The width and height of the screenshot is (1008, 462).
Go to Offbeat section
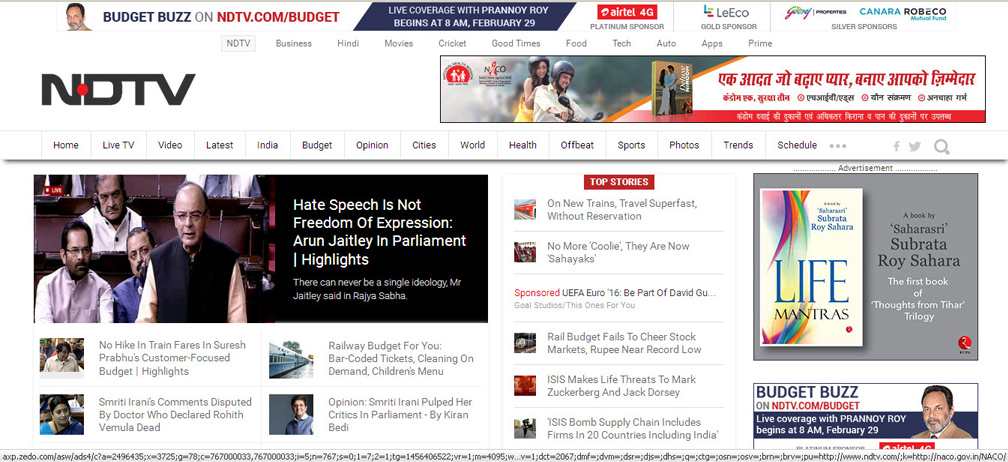[x=577, y=145]
